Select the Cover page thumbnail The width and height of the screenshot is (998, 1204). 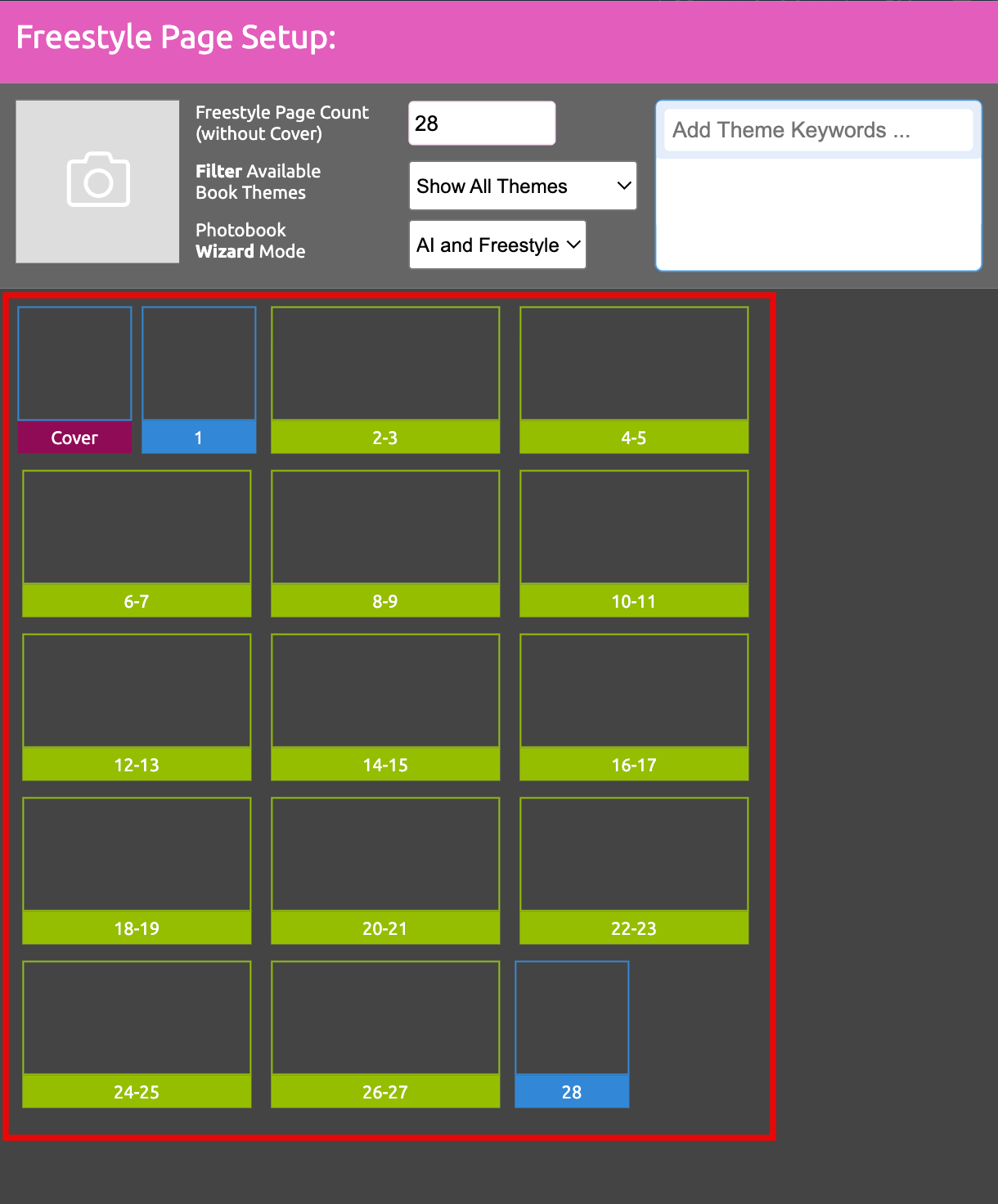[74, 364]
